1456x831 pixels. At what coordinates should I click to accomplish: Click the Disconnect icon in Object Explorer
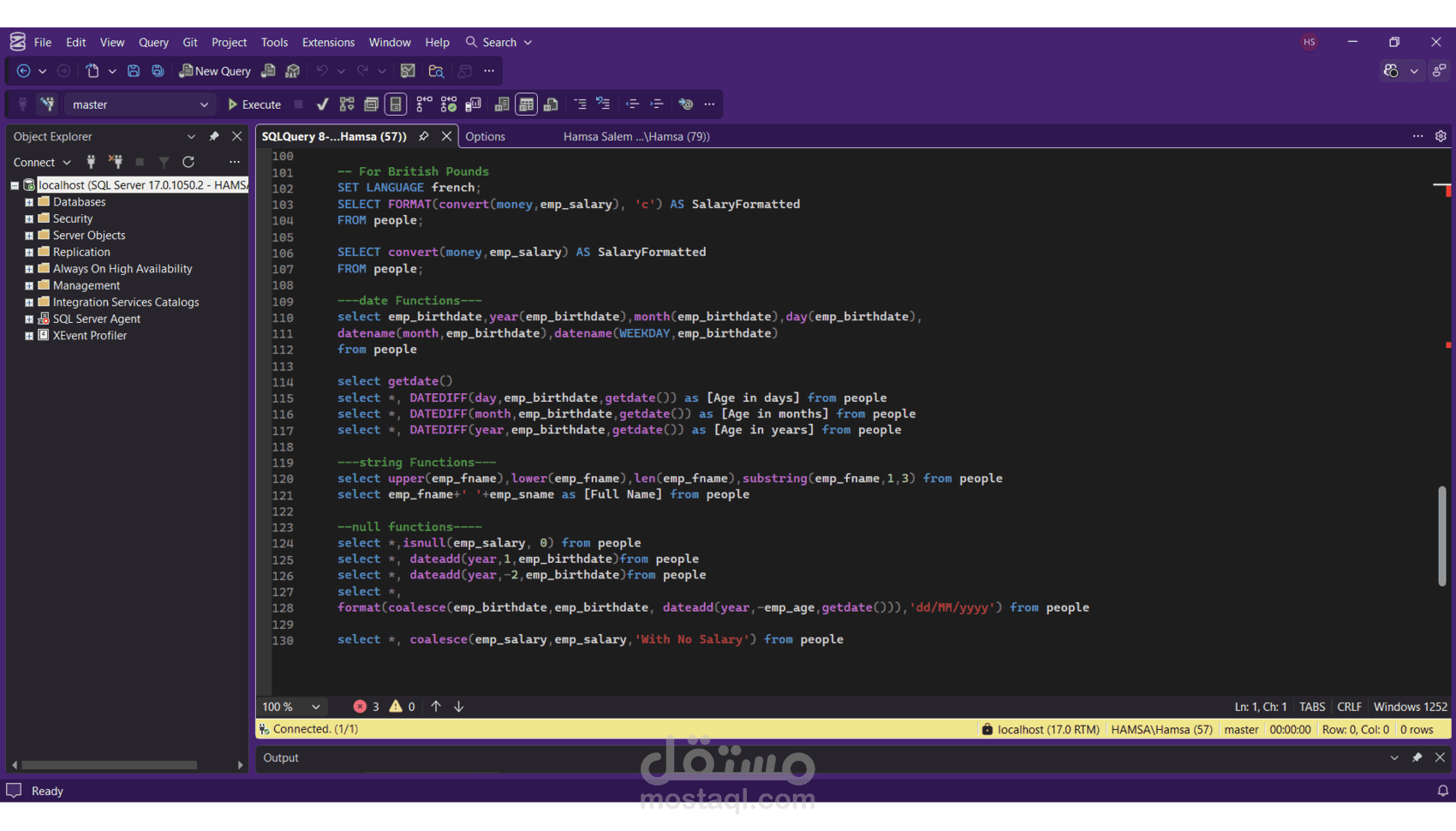[x=116, y=162]
